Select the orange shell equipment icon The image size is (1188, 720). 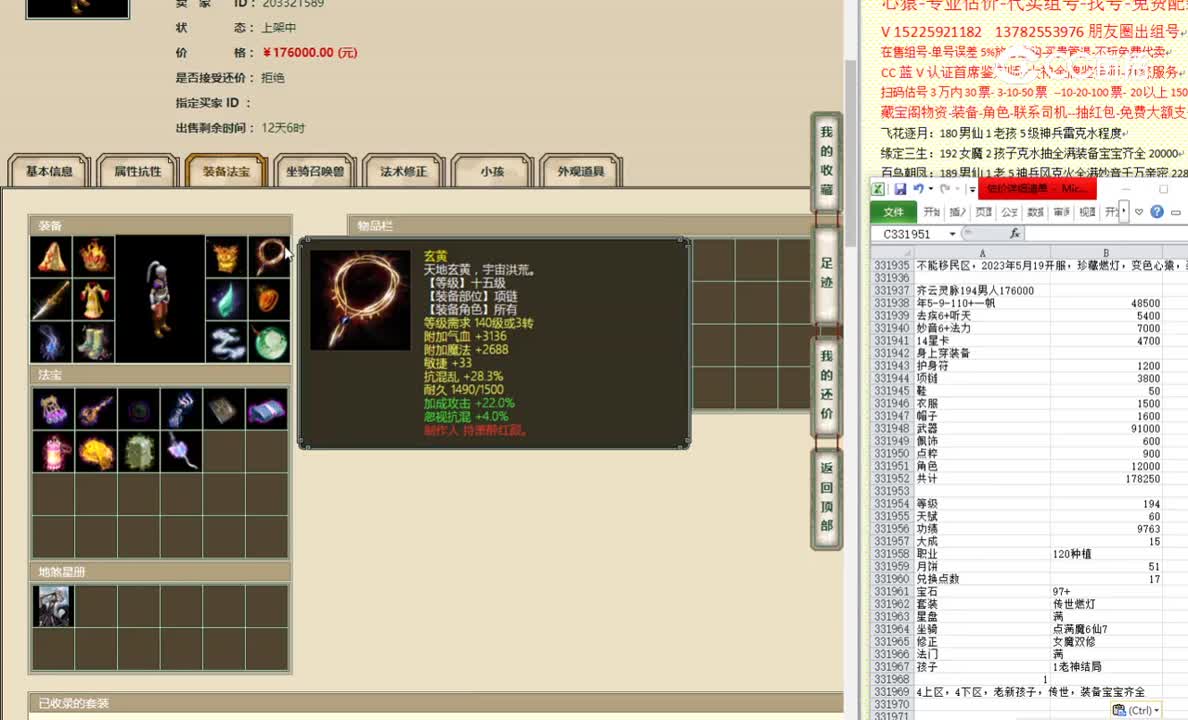[269, 300]
